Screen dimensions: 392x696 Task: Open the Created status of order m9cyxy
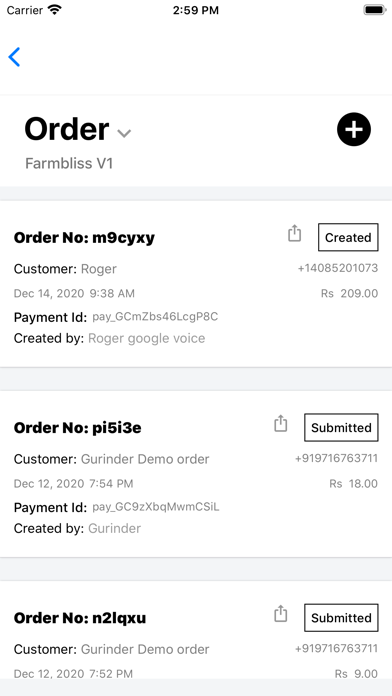click(348, 237)
